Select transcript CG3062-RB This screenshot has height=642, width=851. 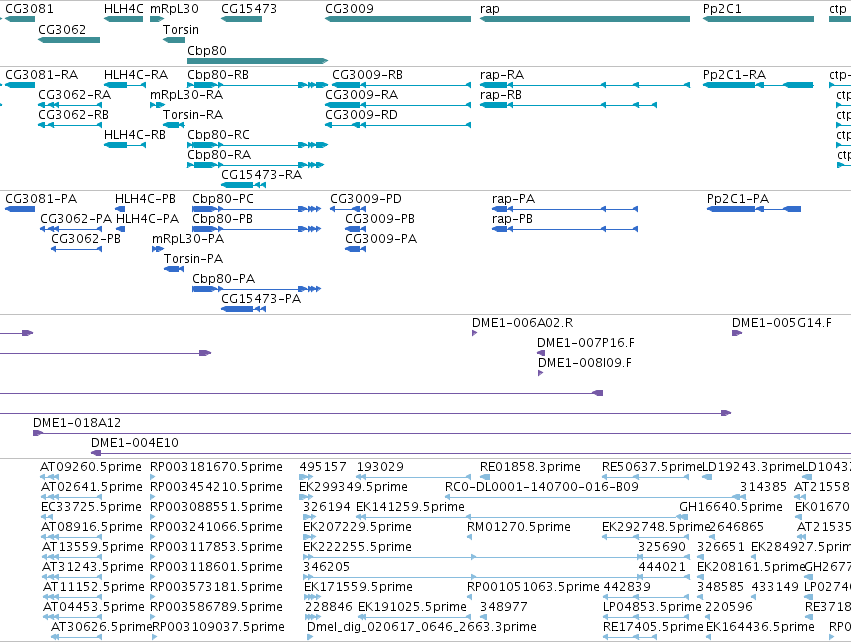pyautogui.click(x=73, y=115)
